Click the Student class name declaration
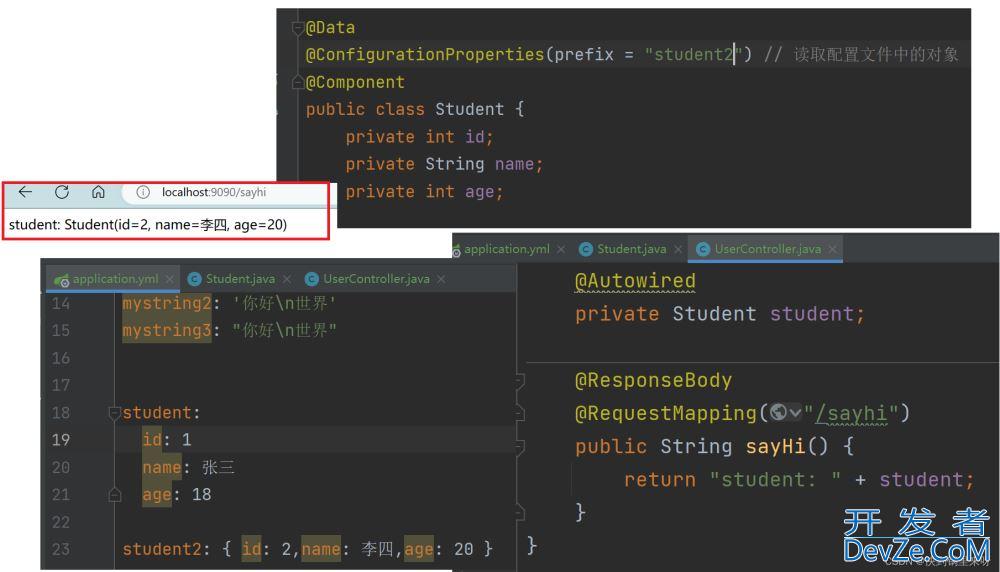The image size is (1000, 572). point(469,109)
